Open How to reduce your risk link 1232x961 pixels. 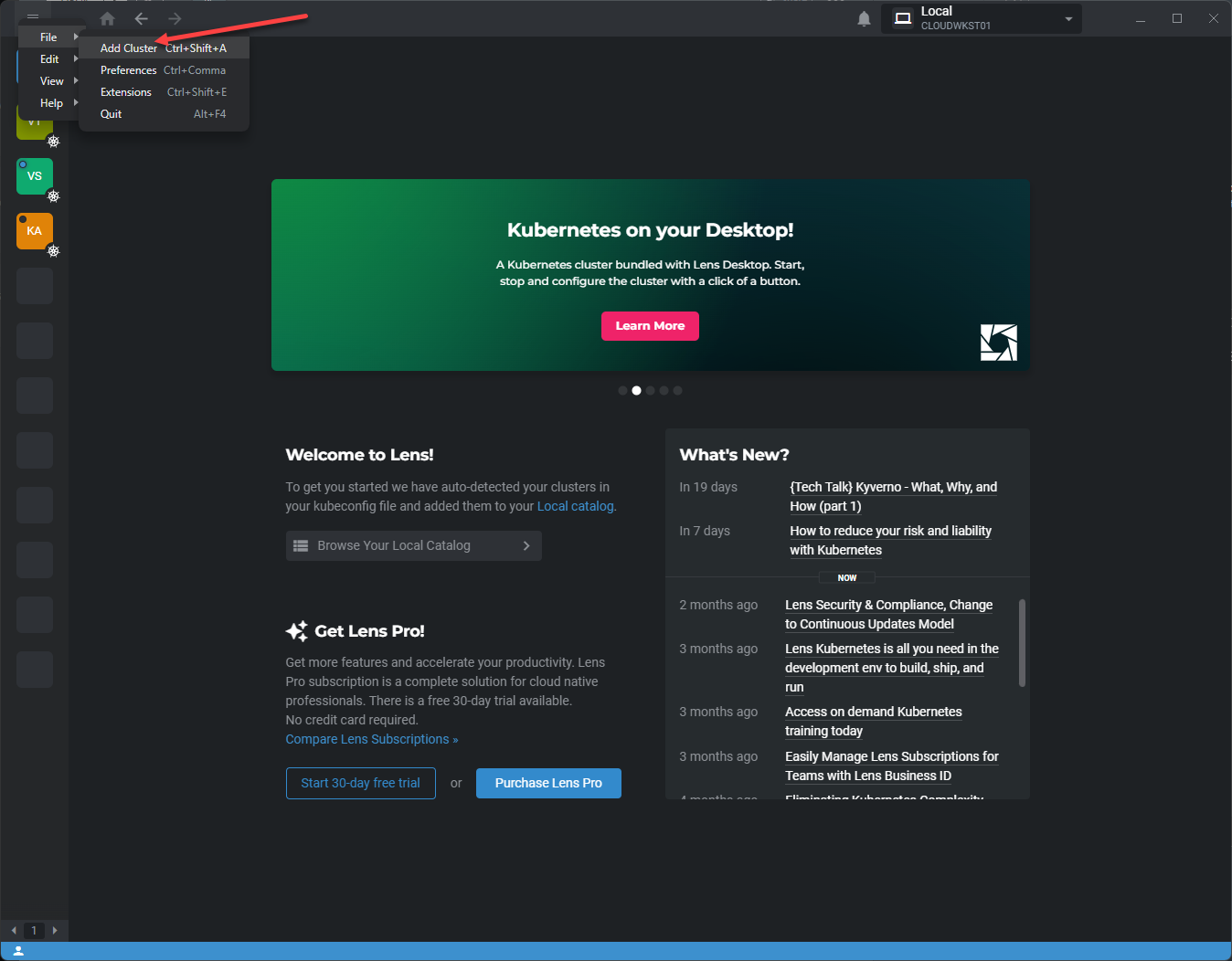(890, 541)
